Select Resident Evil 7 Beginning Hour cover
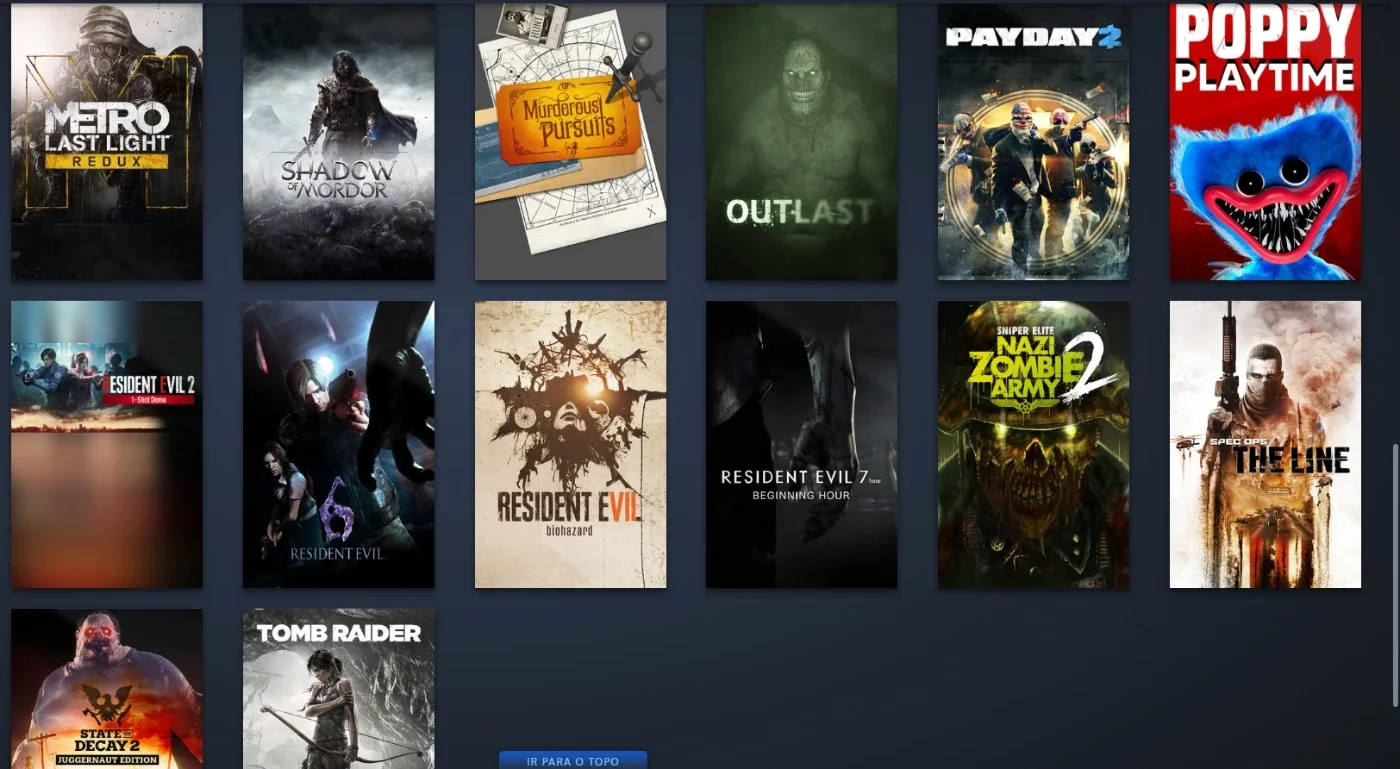 802,445
